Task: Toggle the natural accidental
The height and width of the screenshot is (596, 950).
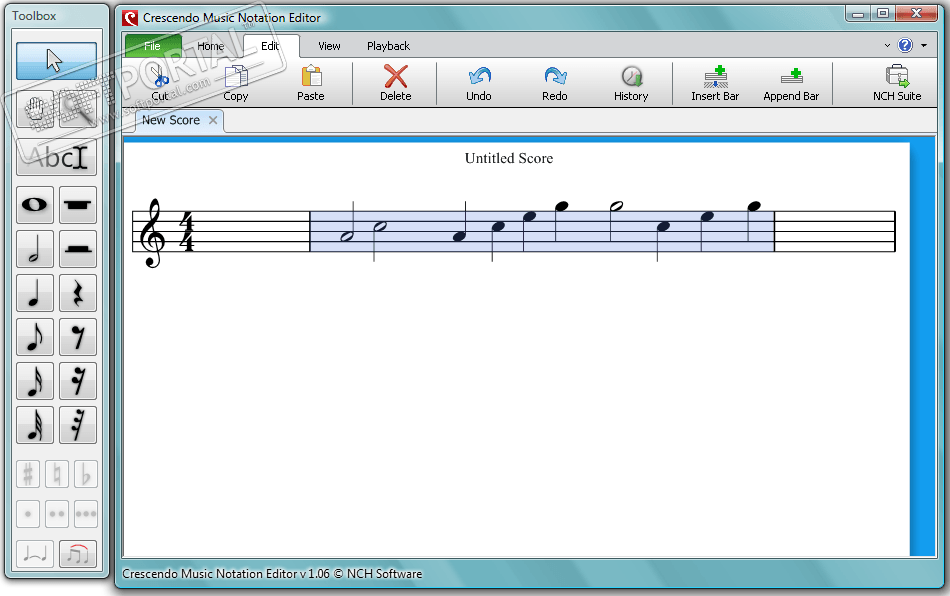Action: click(57, 474)
